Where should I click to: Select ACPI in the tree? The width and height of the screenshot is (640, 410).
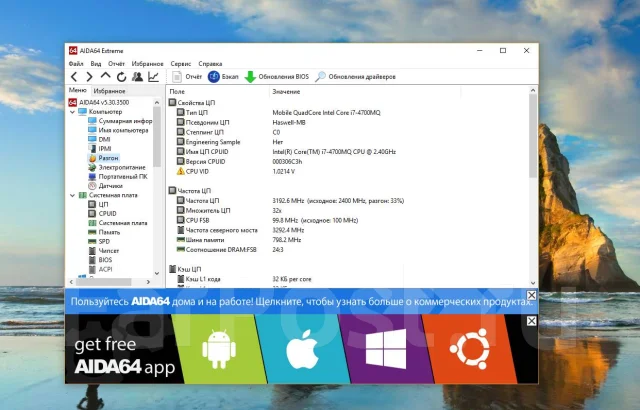click(x=100, y=269)
